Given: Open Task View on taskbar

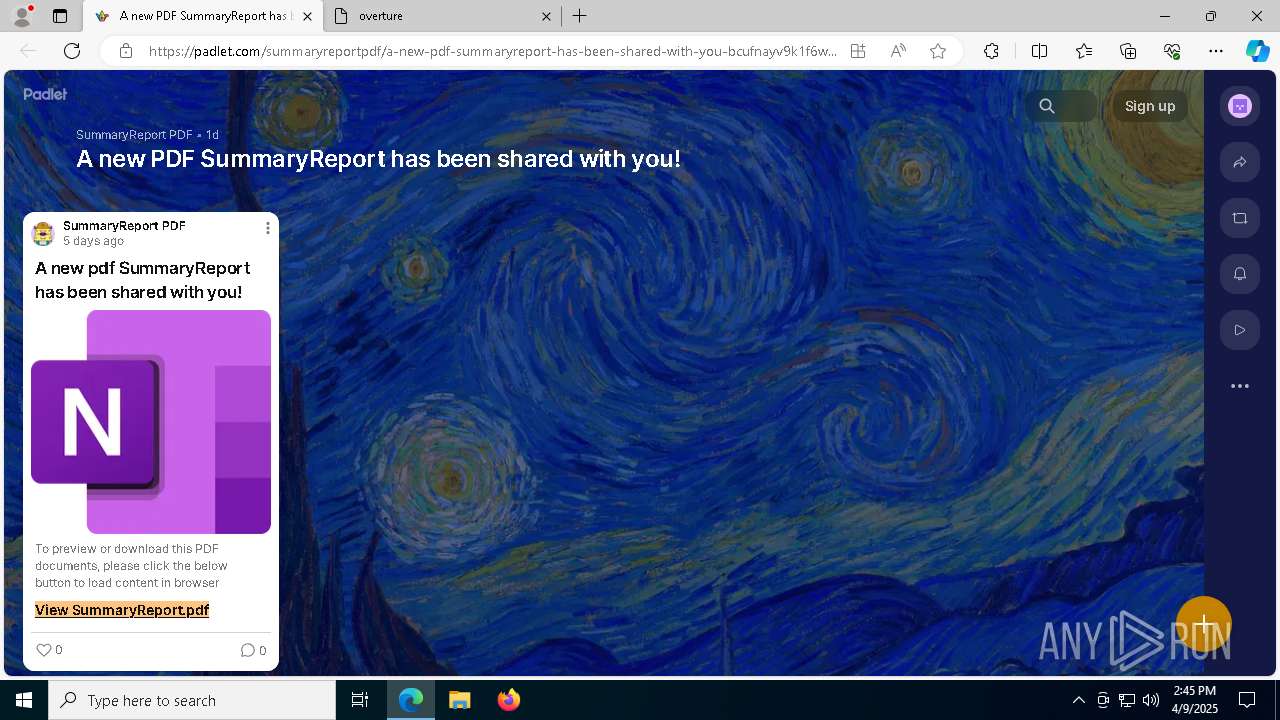Looking at the screenshot, I should (360, 700).
